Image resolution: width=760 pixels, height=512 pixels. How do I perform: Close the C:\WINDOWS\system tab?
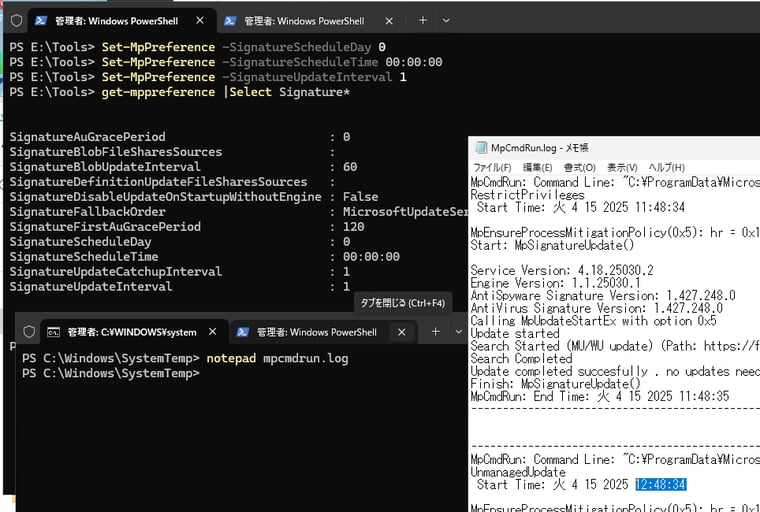[x=212, y=332]
